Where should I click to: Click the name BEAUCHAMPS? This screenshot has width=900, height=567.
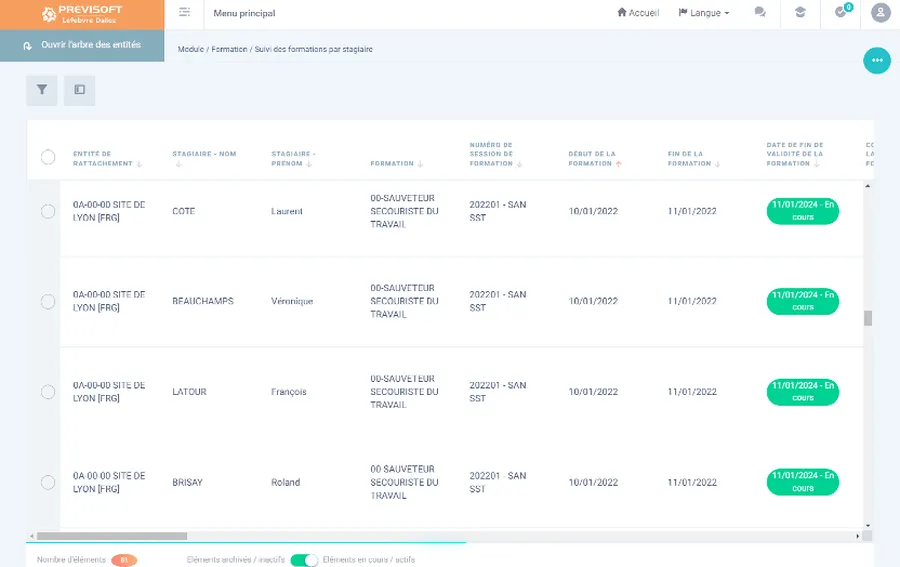[x=203, y=301]
